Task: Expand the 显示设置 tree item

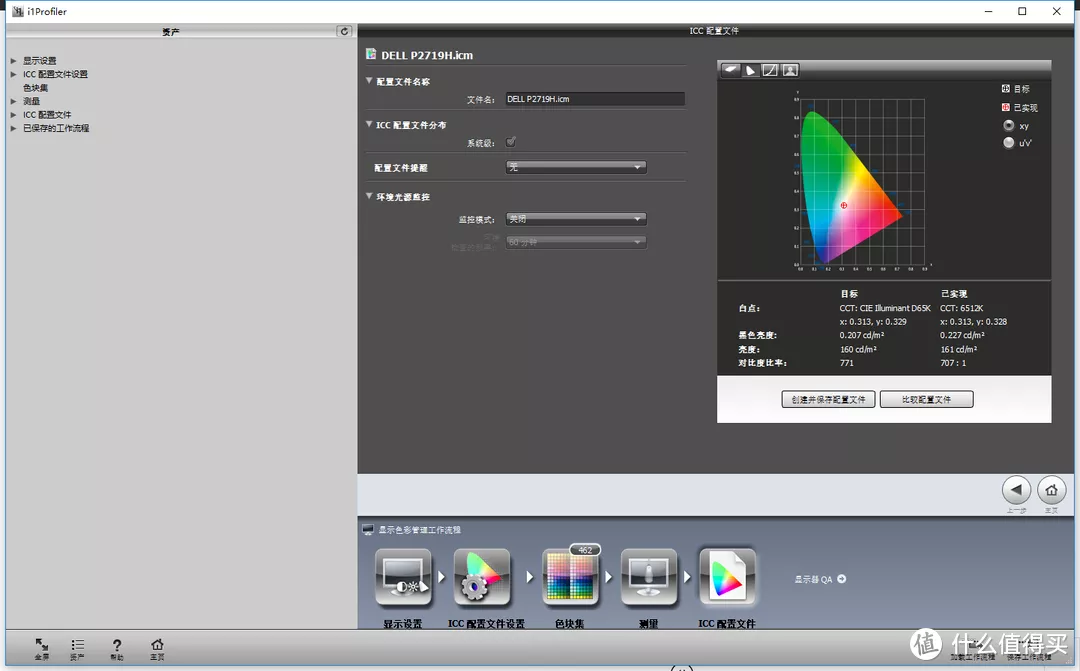Action: 13,61
